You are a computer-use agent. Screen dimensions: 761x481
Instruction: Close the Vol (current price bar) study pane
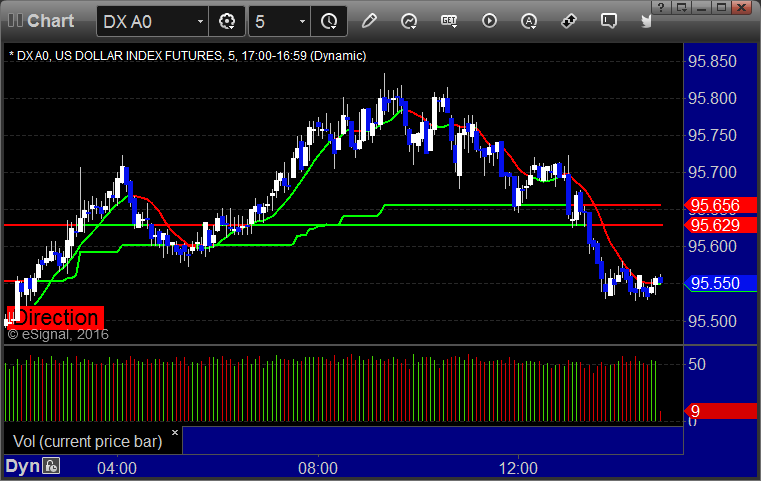click(175, 432)
